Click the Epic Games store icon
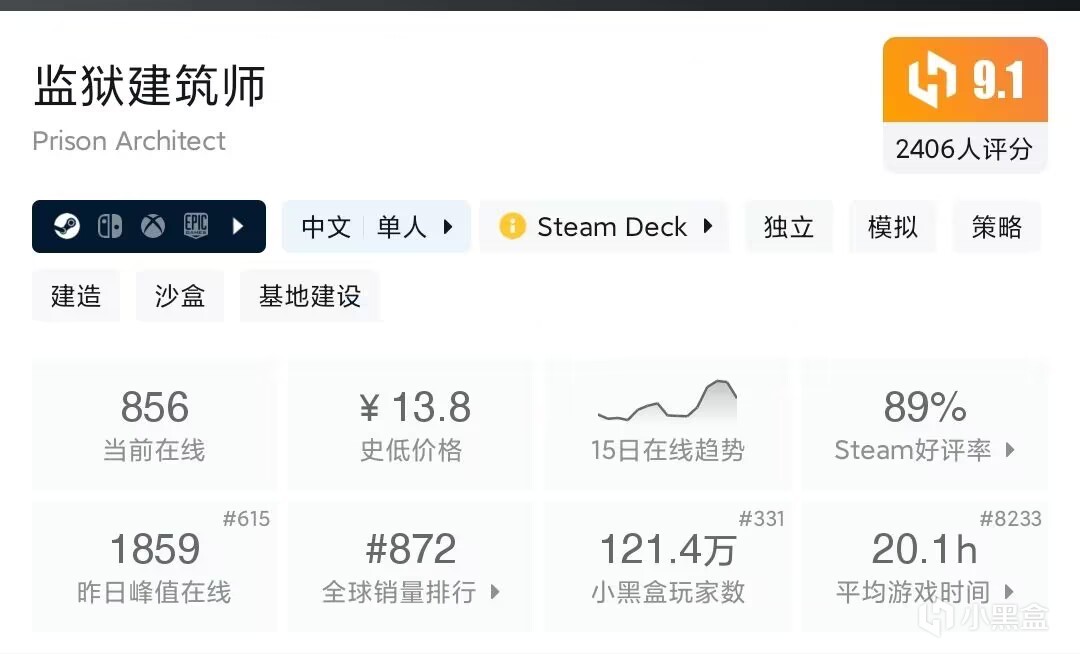 coord(195,227)
